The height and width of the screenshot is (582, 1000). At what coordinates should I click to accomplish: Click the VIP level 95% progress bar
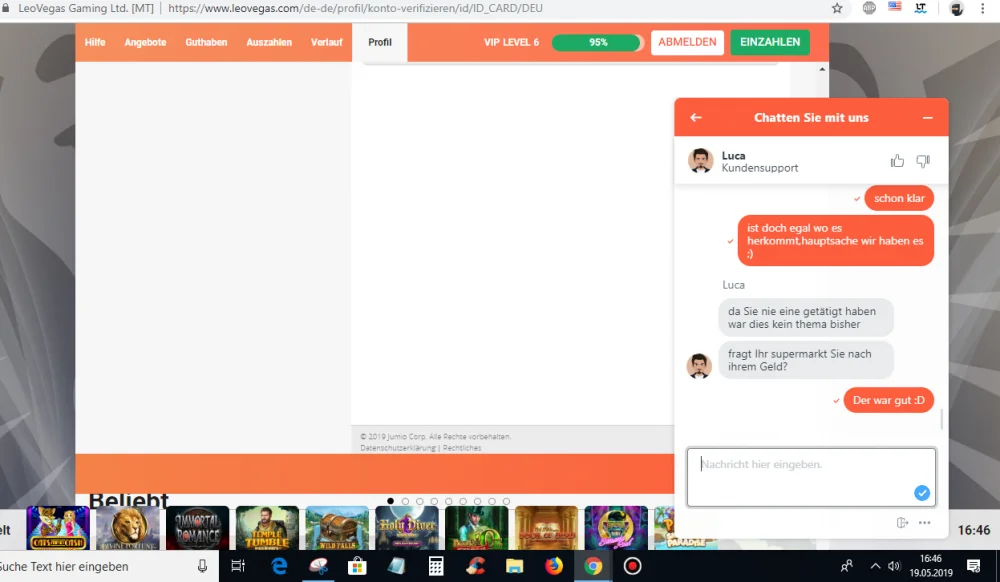598,42
